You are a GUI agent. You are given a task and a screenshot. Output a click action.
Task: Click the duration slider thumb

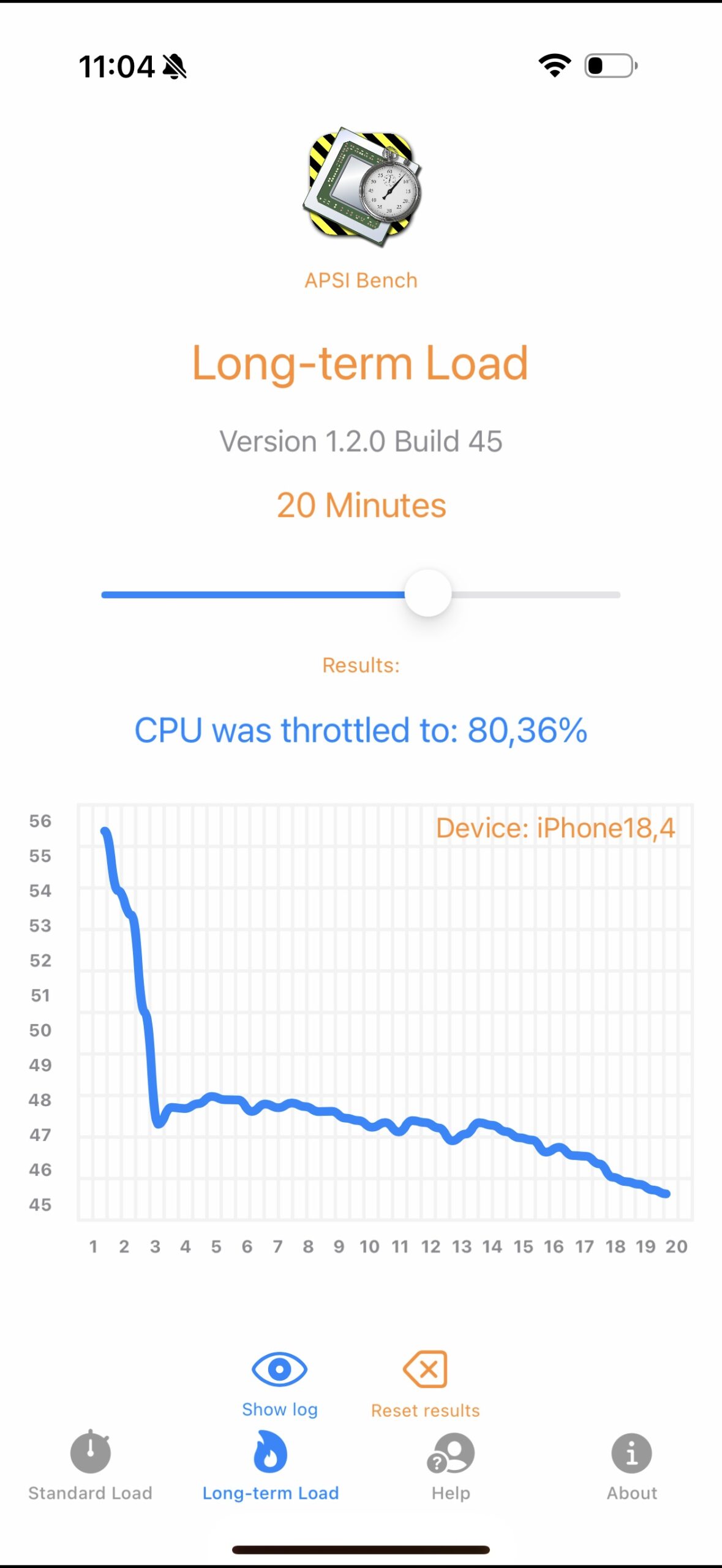click(428, 594)
